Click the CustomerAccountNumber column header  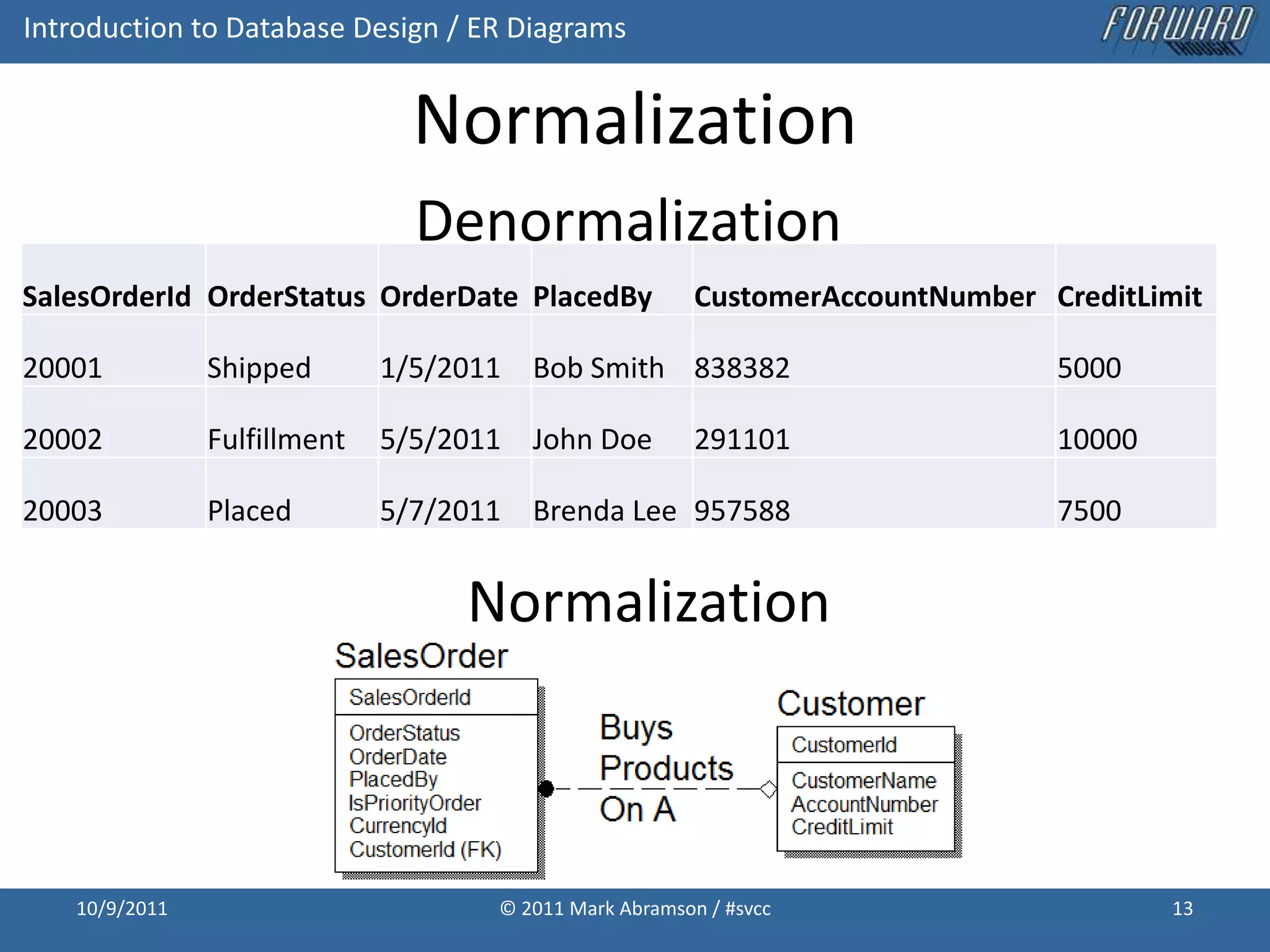864,296
